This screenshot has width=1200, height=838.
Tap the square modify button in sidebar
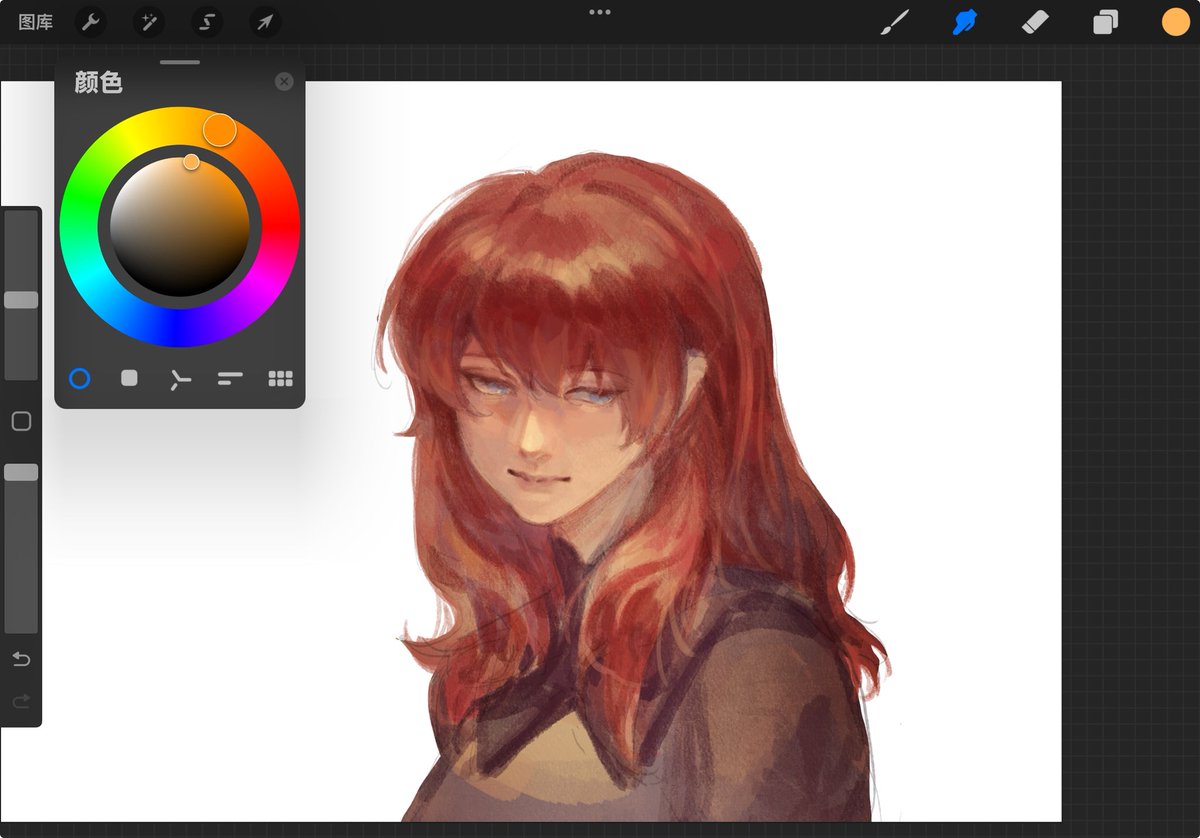click(21, 421)
